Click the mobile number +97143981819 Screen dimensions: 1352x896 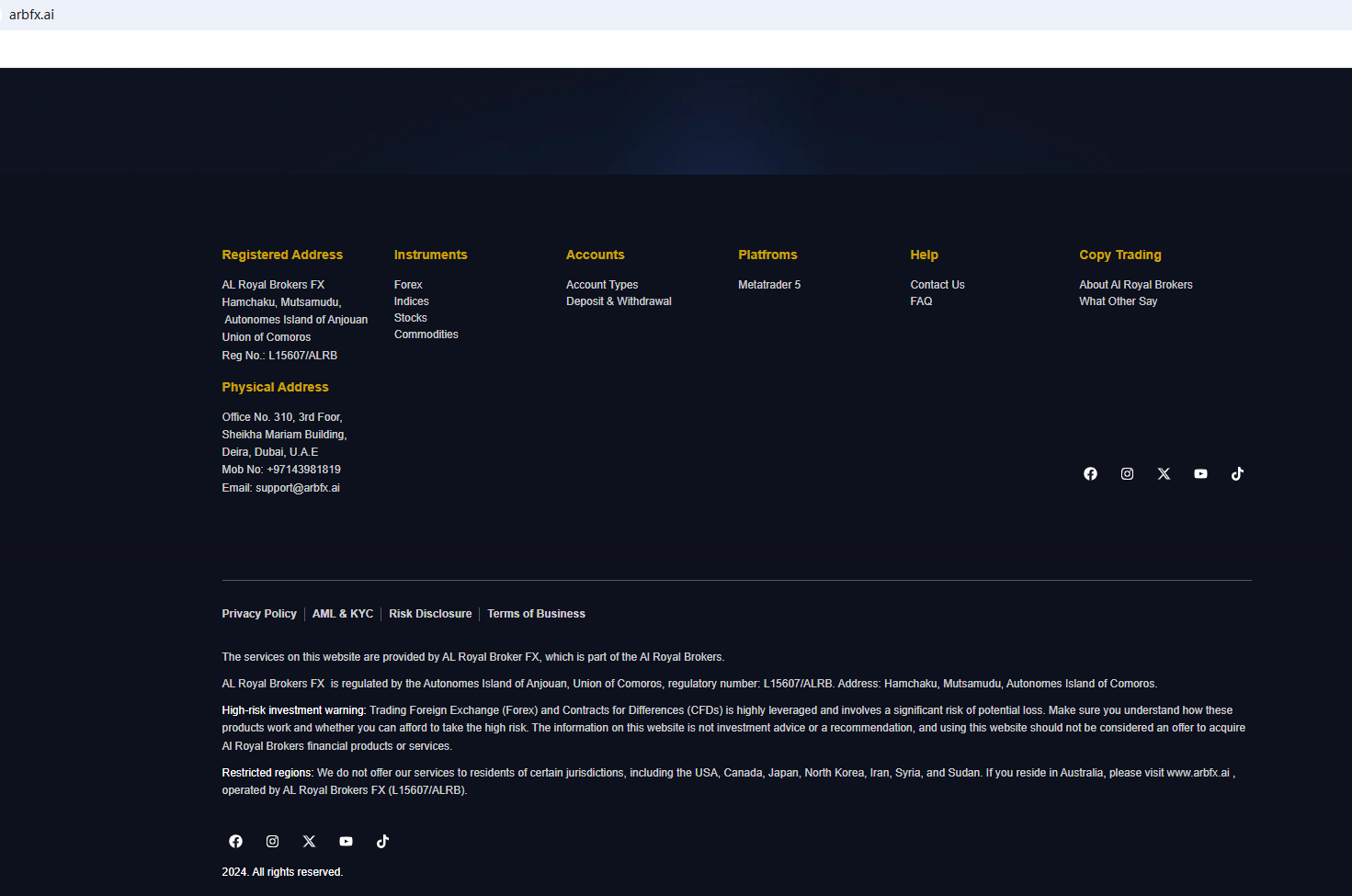[x=303, y=470]
